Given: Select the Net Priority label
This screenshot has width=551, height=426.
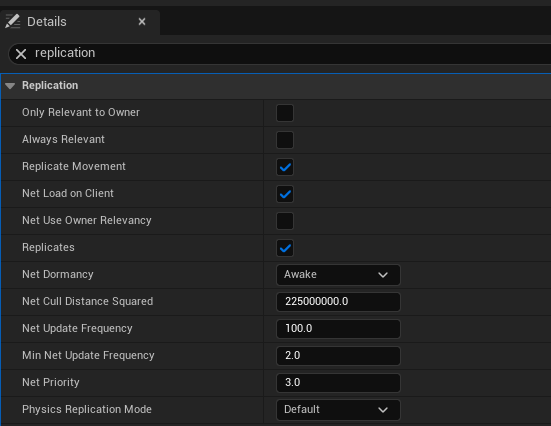Looking at the screenshot, I should coord(51,382).
